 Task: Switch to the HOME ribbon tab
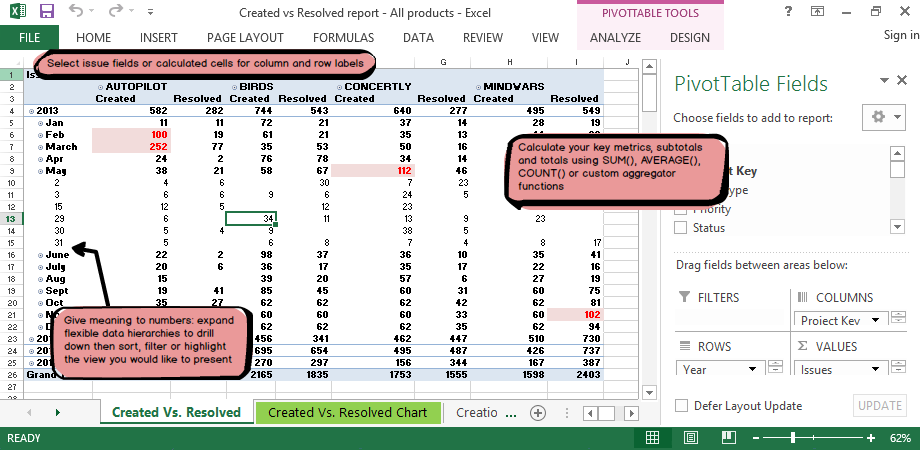(93, 38)
